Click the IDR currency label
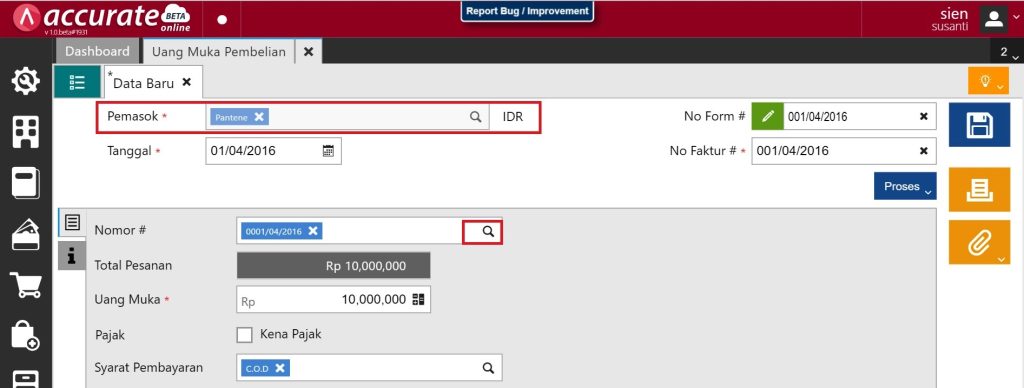Viewport: 1024px width, 388px height. pos(513,118)
